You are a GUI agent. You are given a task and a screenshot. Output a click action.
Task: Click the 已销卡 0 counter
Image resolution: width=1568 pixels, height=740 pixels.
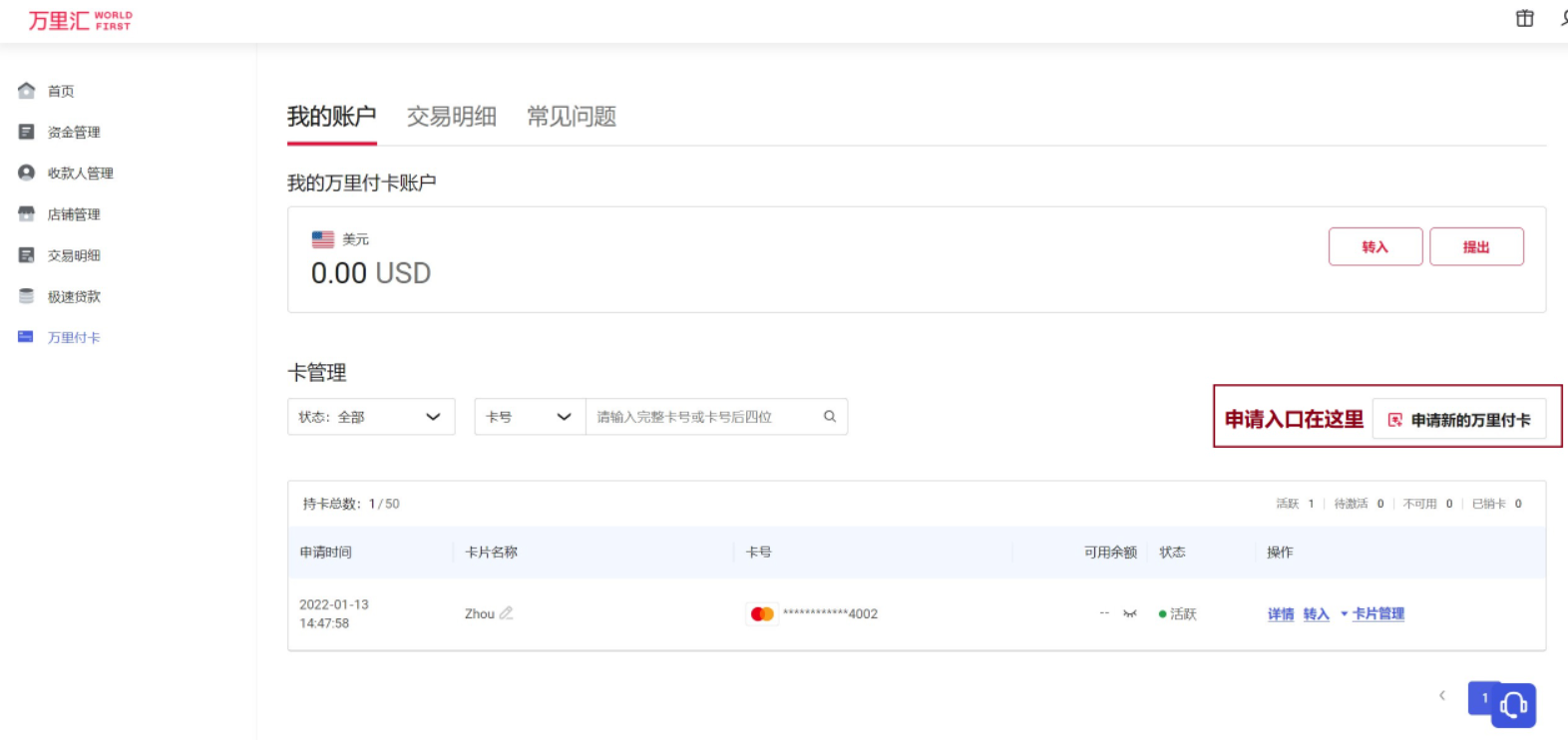pos(1497,504)
